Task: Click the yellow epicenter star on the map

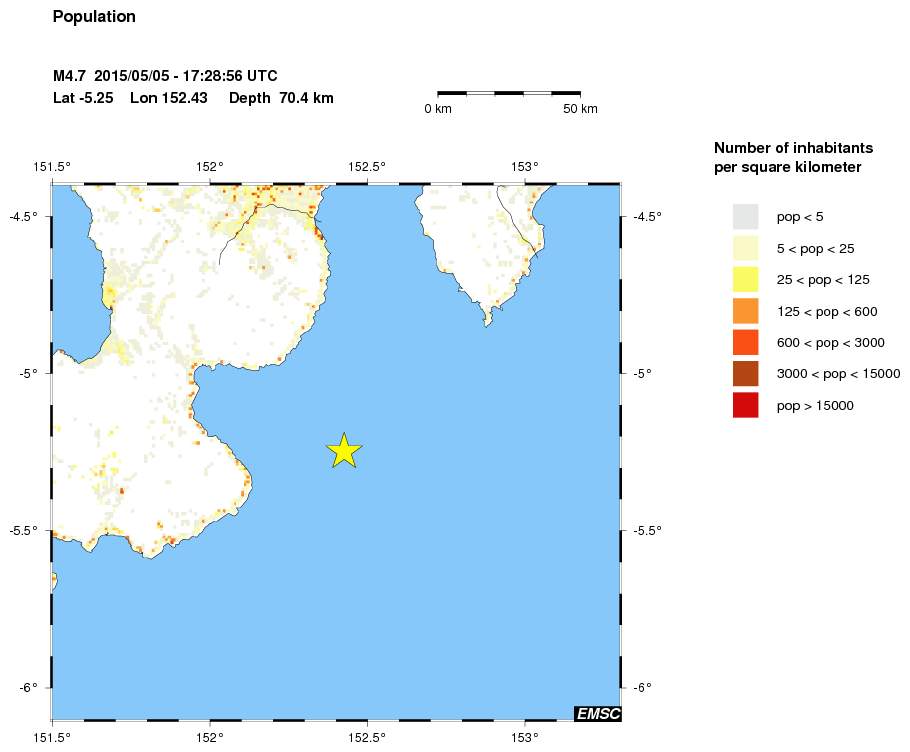Action: (343, 451)
